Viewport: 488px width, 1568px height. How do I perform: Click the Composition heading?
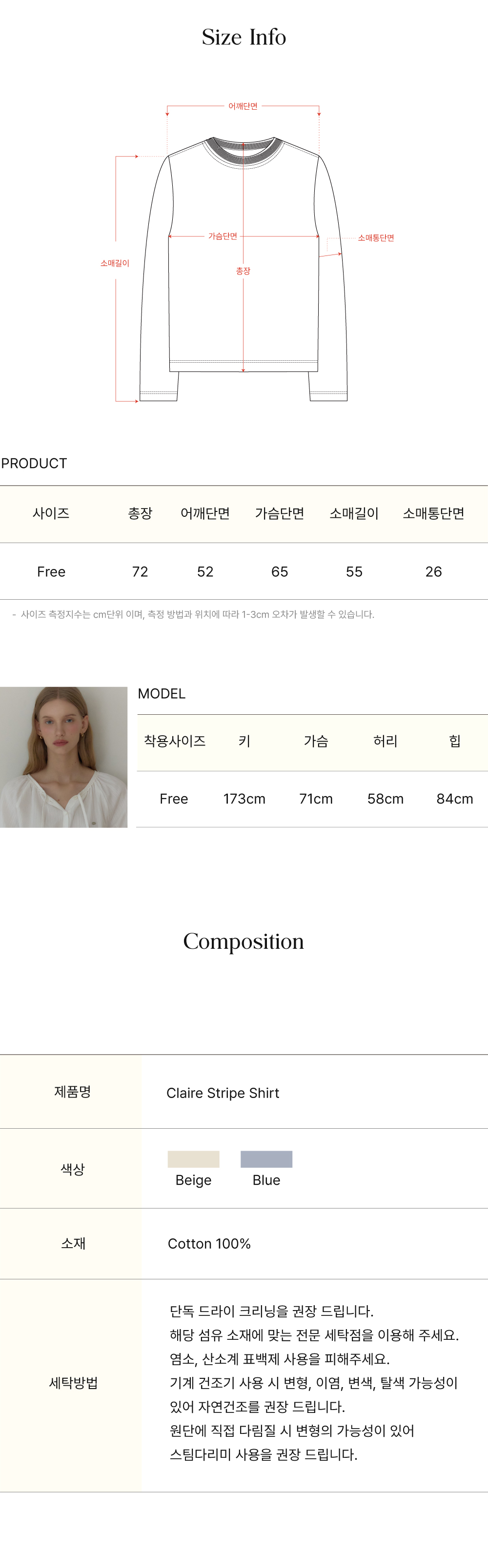click(x=244, y=941)
